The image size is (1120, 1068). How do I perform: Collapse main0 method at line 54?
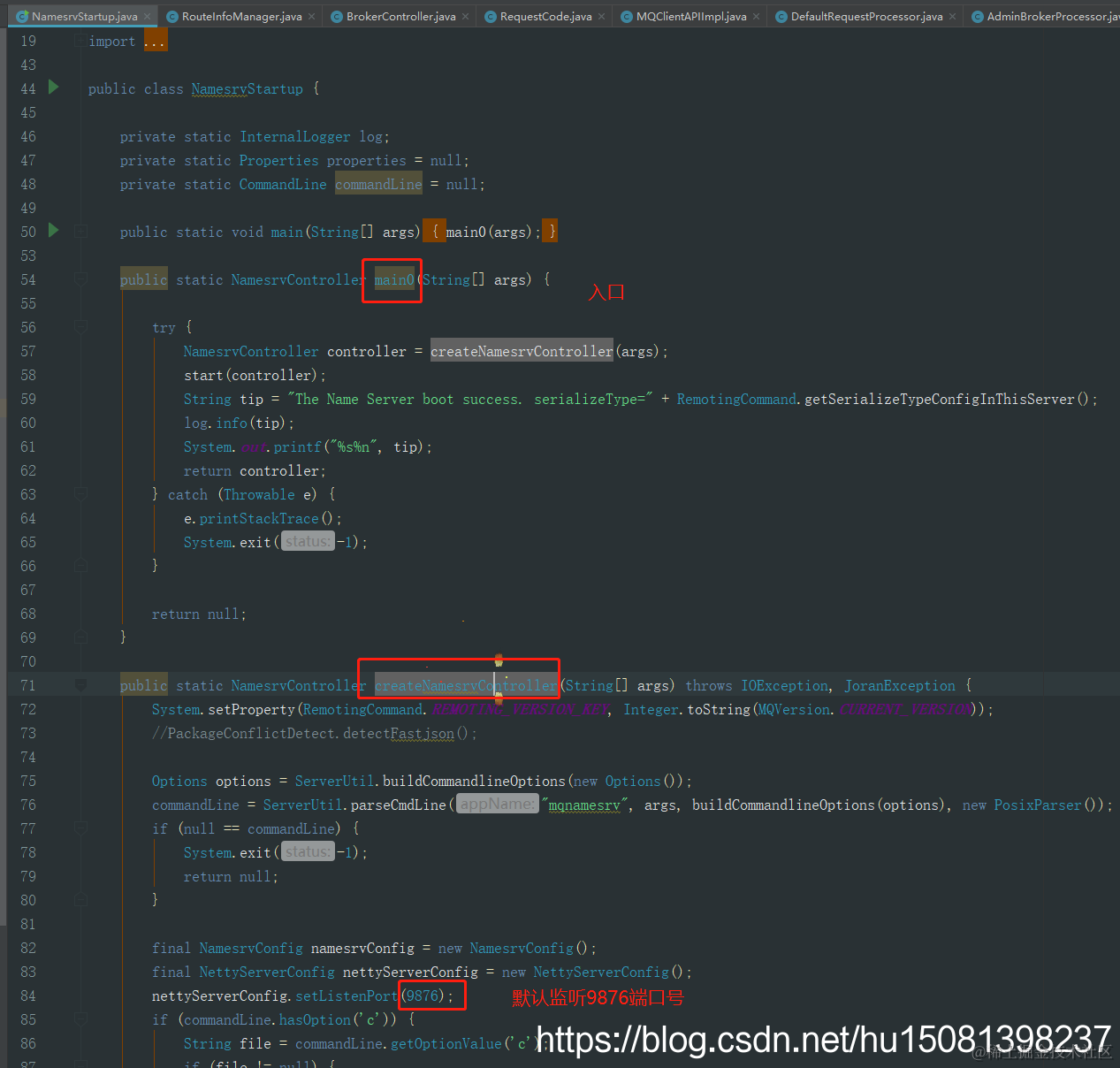80,279
